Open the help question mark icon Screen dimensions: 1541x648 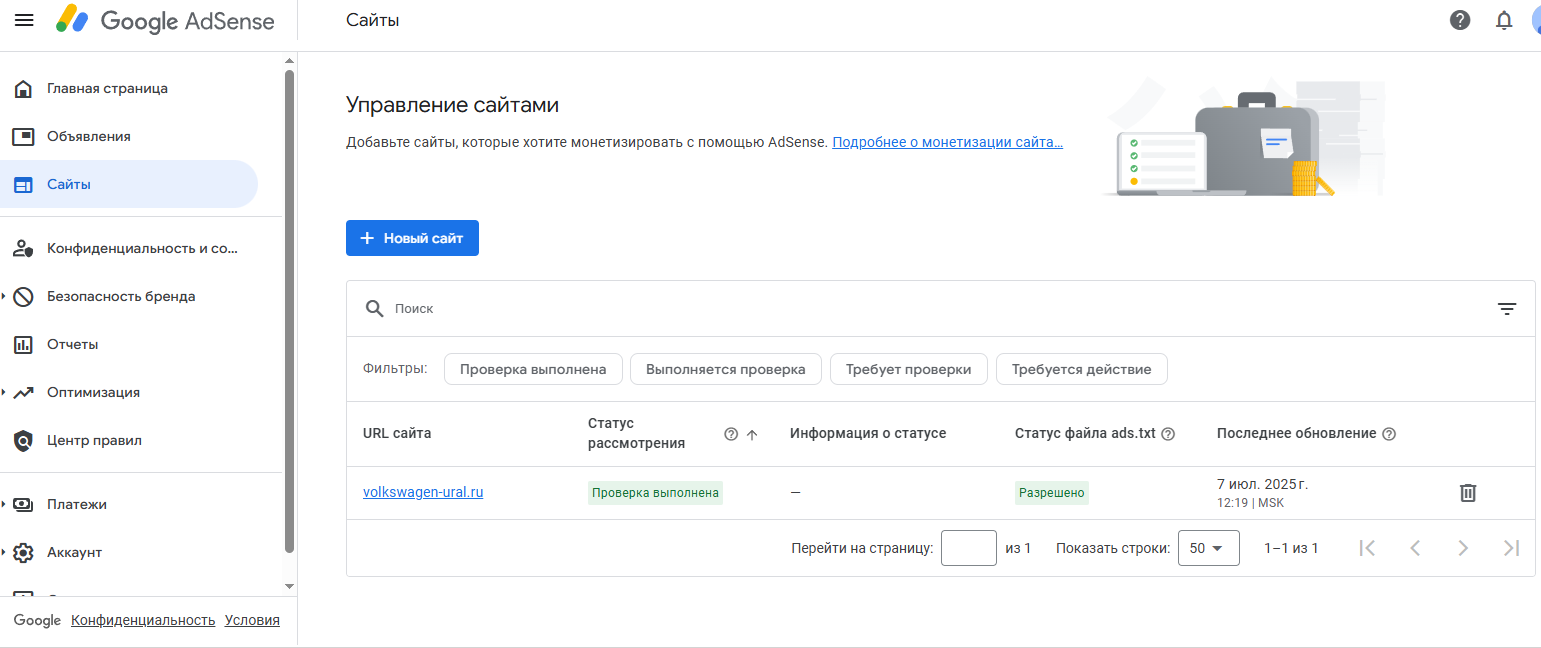[1460, 20]
